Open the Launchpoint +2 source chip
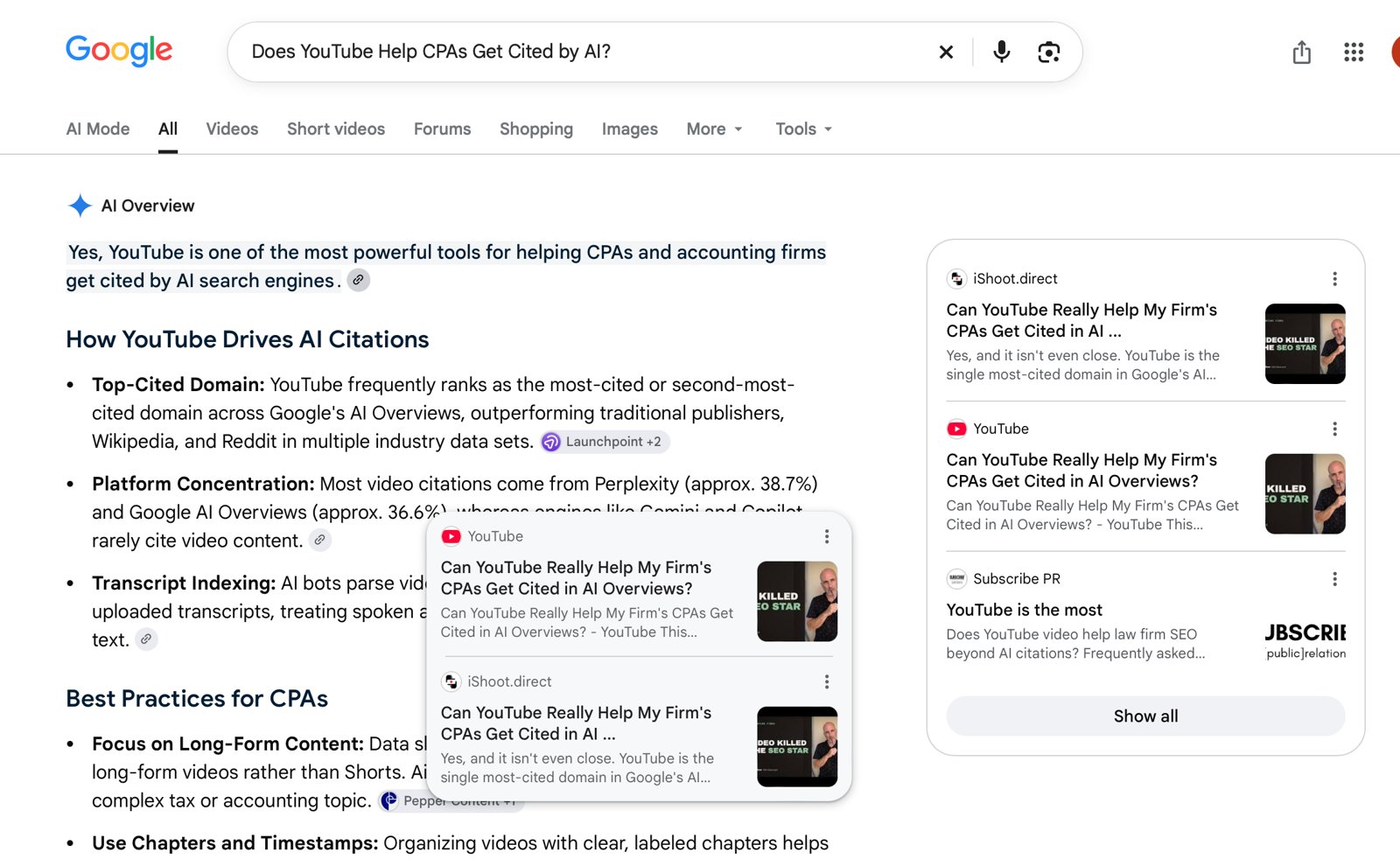This screenshot has height=859, width=1400. pos(605,442)
